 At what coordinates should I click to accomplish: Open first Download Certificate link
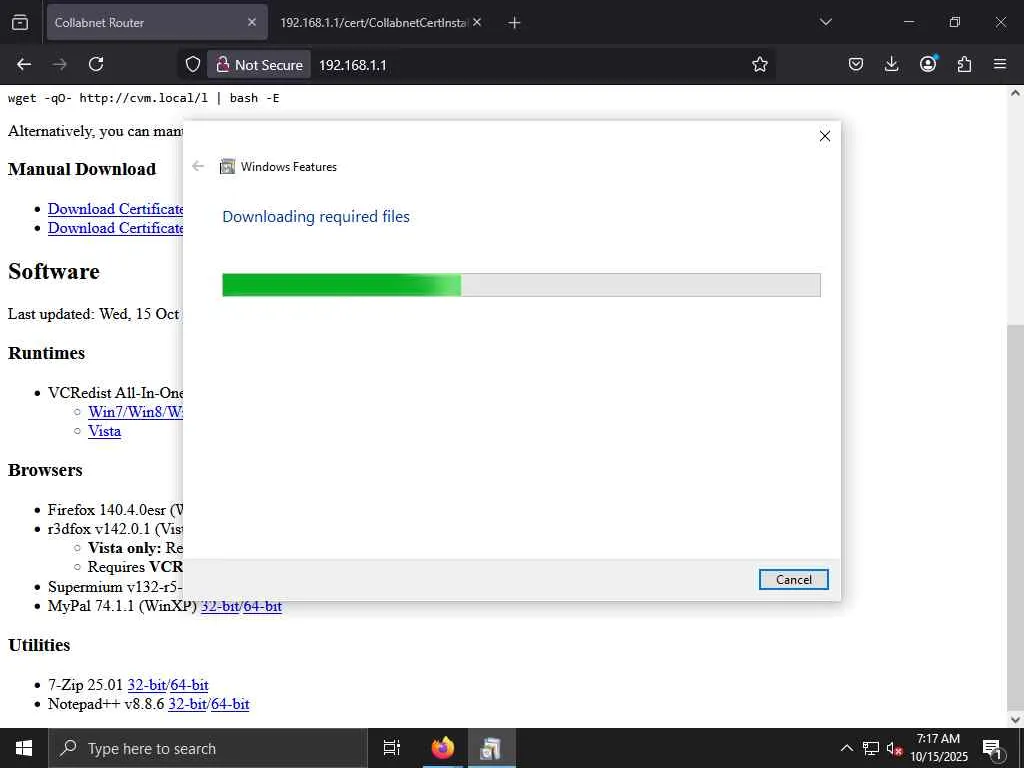(115, 209)
